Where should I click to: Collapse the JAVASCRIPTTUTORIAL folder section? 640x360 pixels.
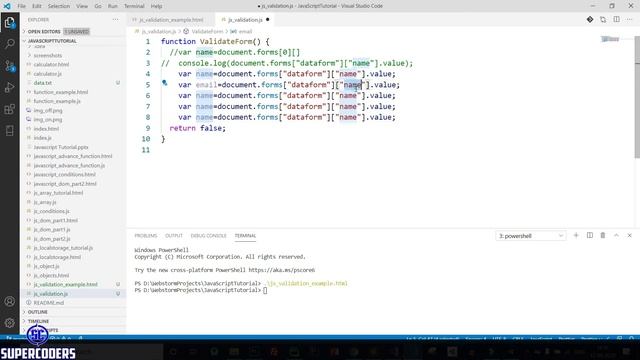click(x=52, y=41)
